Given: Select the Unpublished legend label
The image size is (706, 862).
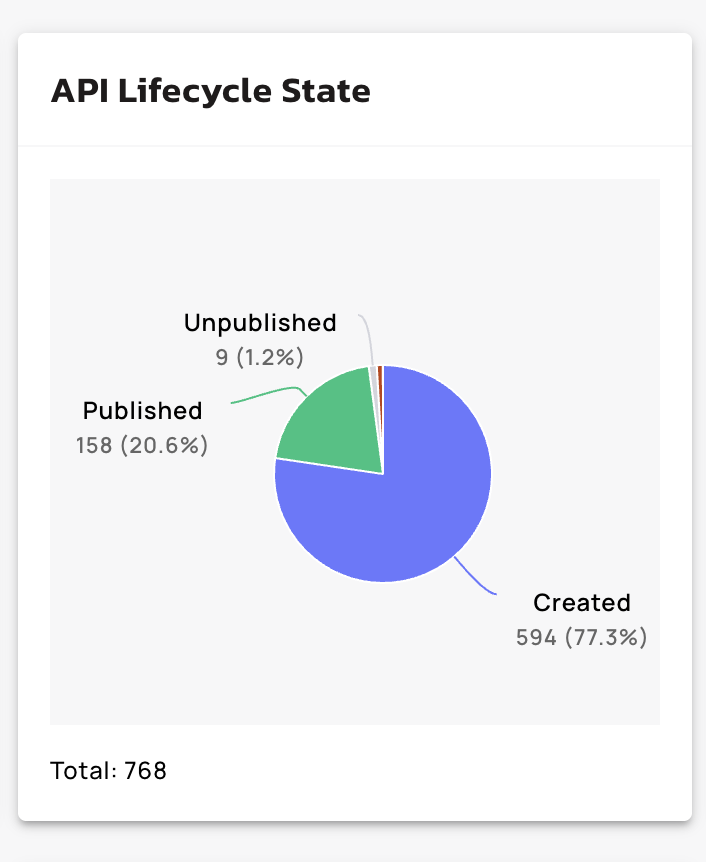Looking at the screenshot, I should pyautogui.click(x=260, y=323).
